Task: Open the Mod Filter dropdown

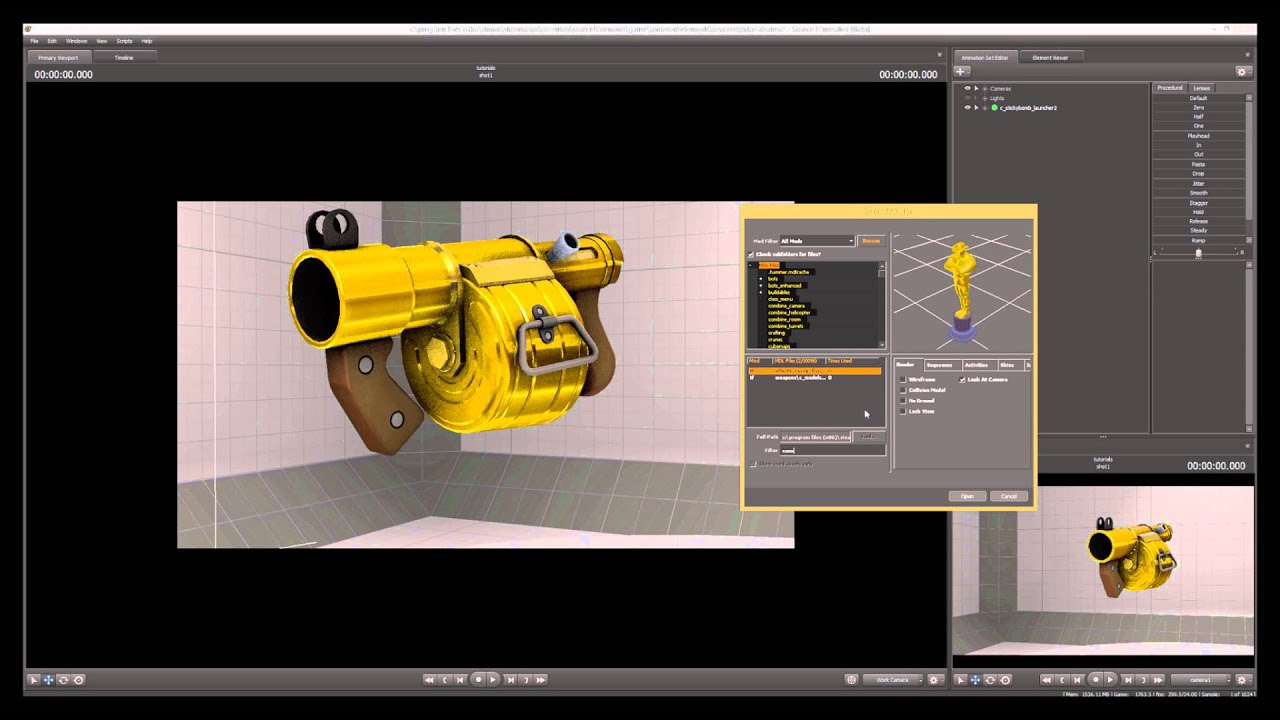Action: (817, 241)
